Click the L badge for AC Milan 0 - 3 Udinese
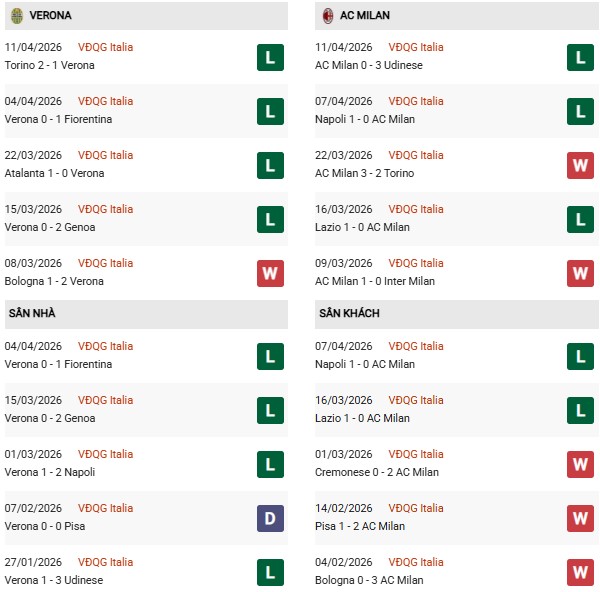The height and width of the screenshot is (592, 600). (581, 57)
